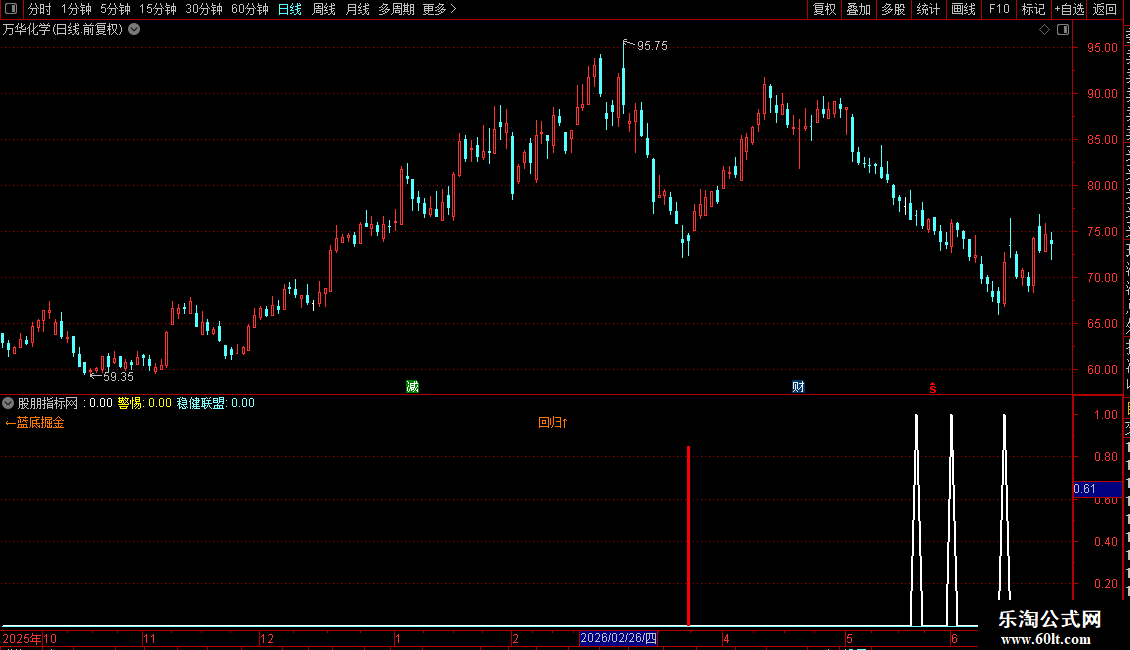The image size is (1130, 650).
Task: Open 画线 drawing tools
Action: point(964,9)
